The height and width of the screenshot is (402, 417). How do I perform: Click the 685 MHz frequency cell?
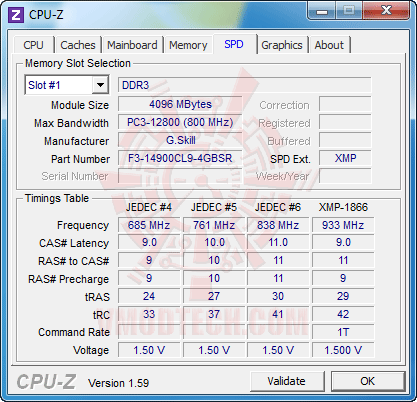(x=149, y=225)
